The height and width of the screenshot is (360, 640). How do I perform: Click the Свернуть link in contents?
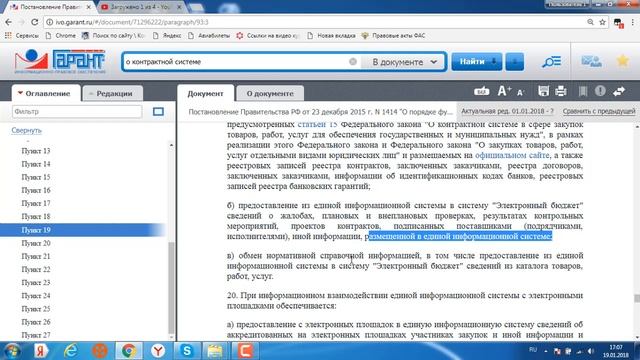pyautogui.click(x=27, y=130)
